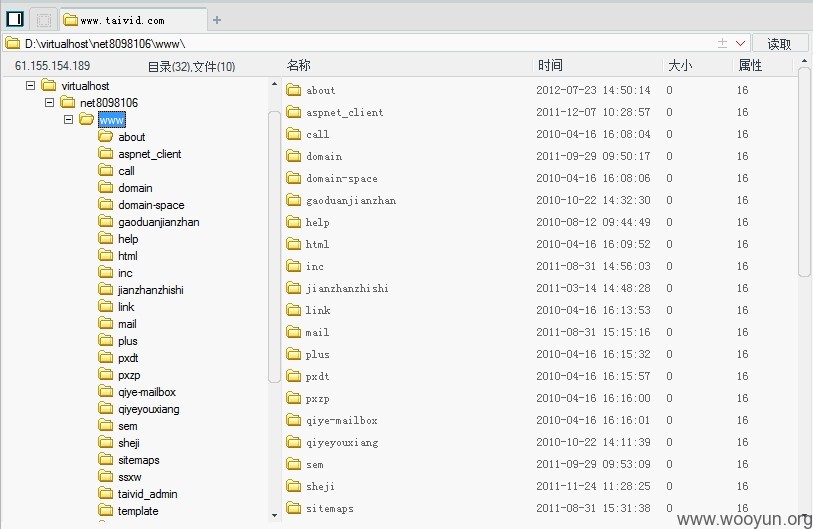Click the inc folder icon in file list
Viewport: 813px width, 529px height.
pos(293,266)
